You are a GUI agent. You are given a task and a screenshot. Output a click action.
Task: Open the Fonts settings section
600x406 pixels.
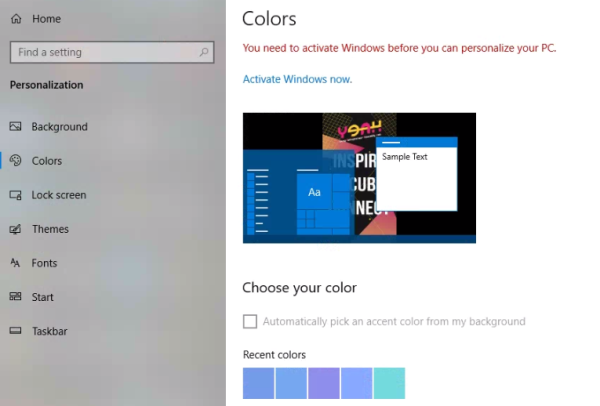(44, 263)
